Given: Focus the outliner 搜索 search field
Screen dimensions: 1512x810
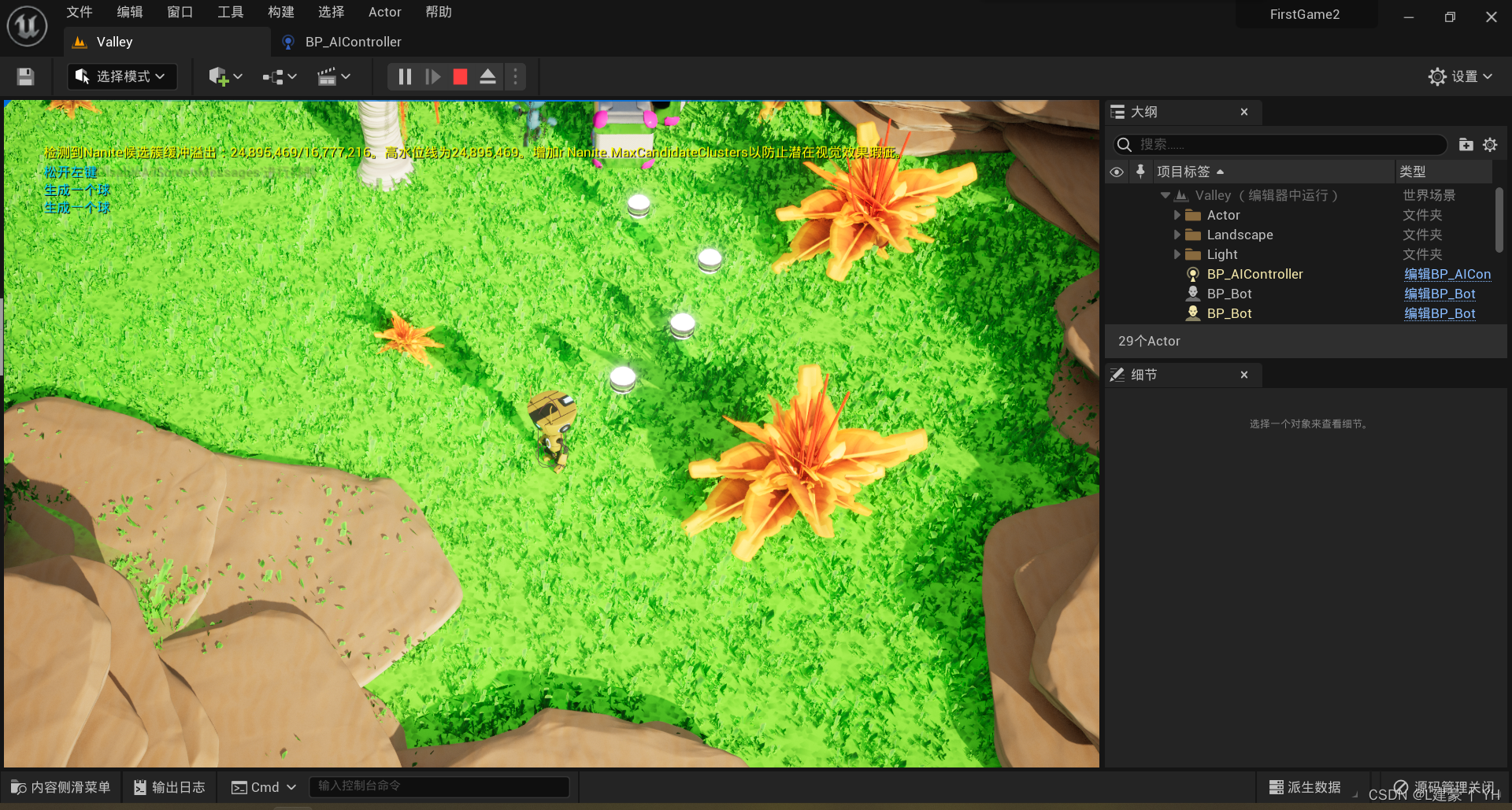Looking at the screenshot, I should 1280,145.
